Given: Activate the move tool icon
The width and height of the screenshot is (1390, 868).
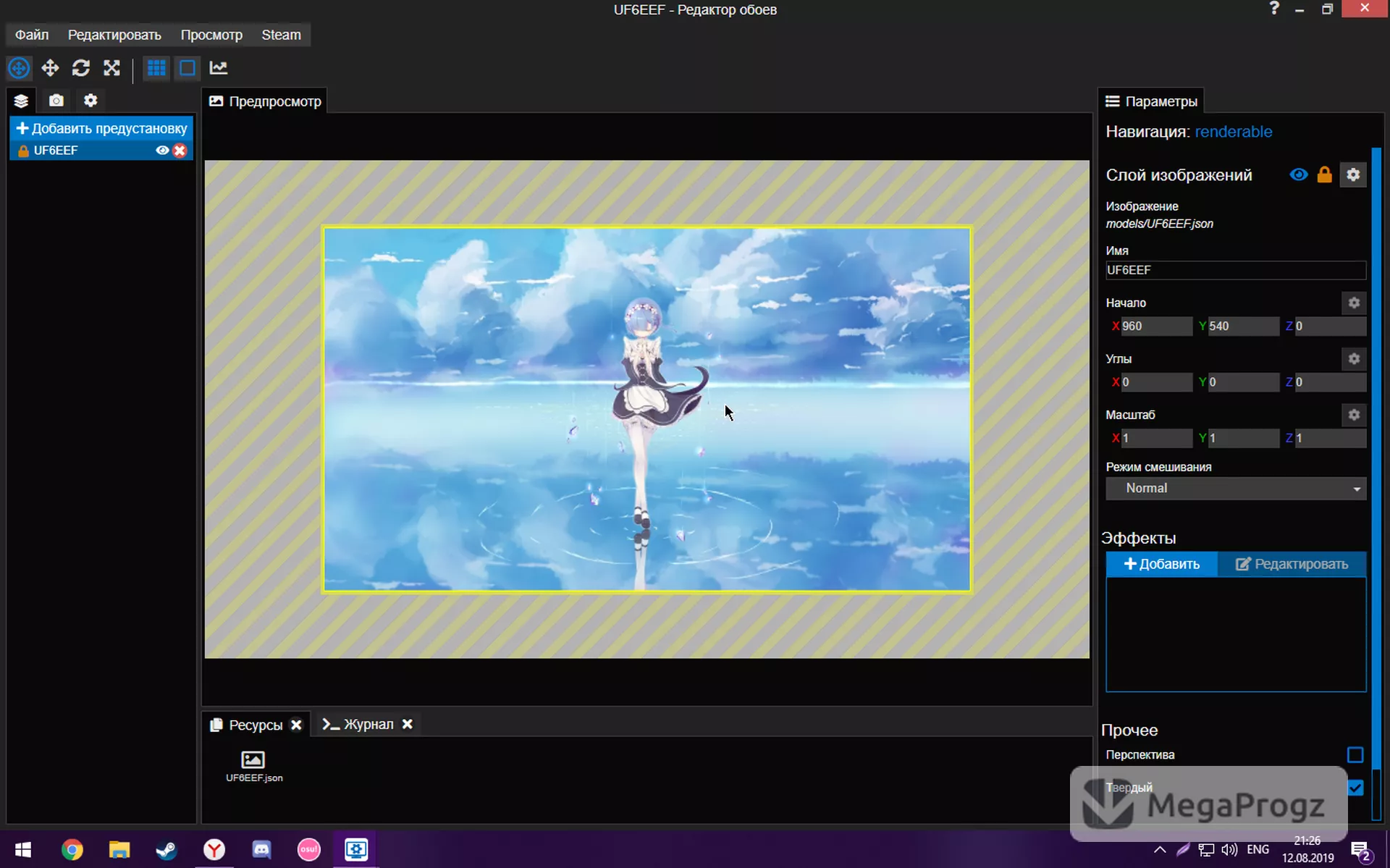Looking at the screenshot, I should pyautogui.click(x=50, y=68).
